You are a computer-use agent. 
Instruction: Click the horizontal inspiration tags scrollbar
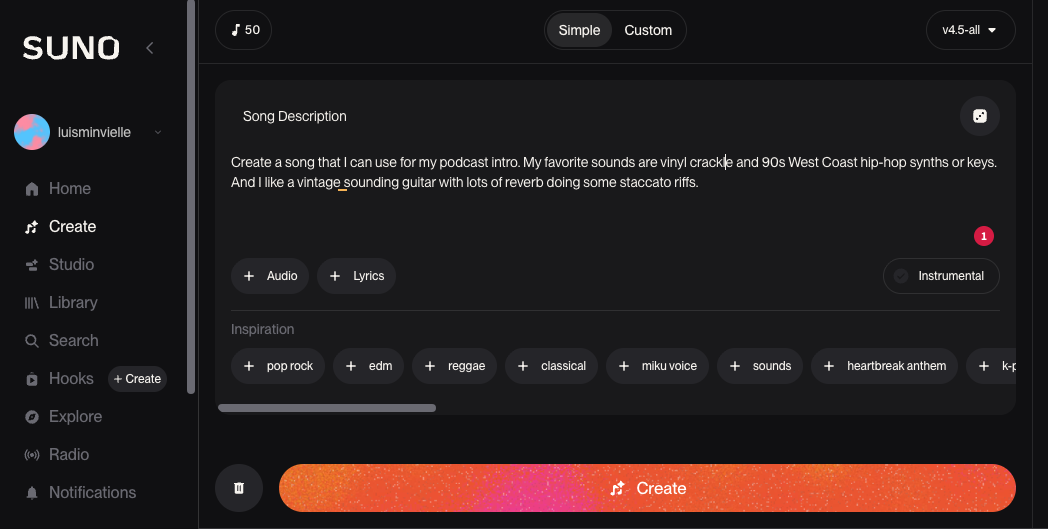(327, 408)
